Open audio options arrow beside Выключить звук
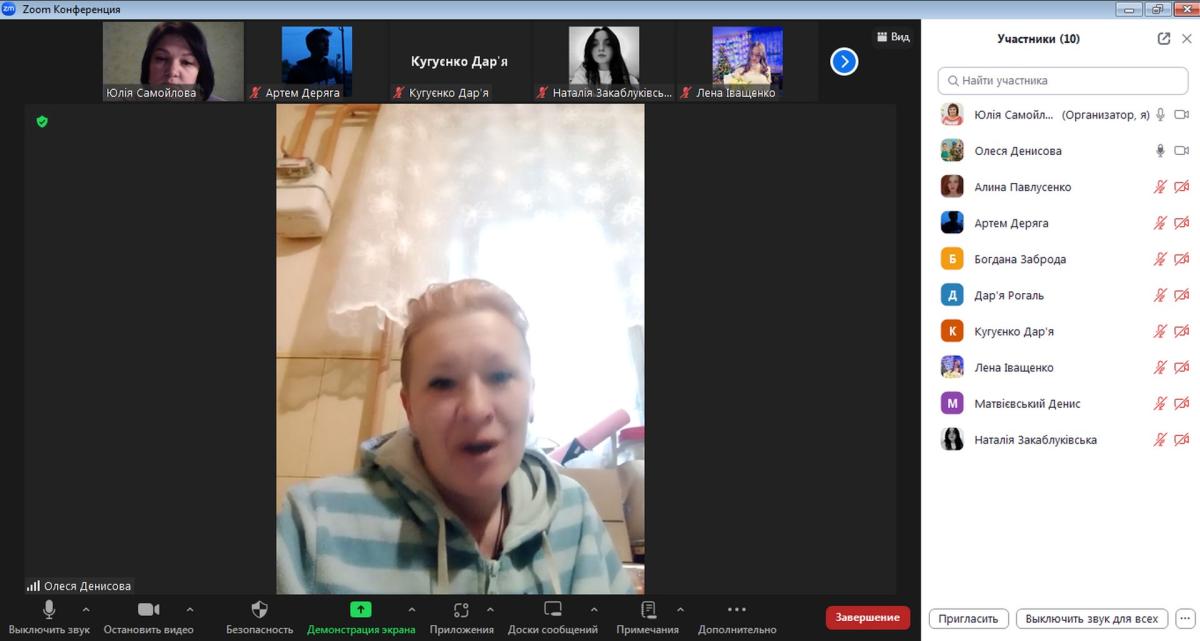Screen dimensions: 1200x641 [x=85, y=609]
